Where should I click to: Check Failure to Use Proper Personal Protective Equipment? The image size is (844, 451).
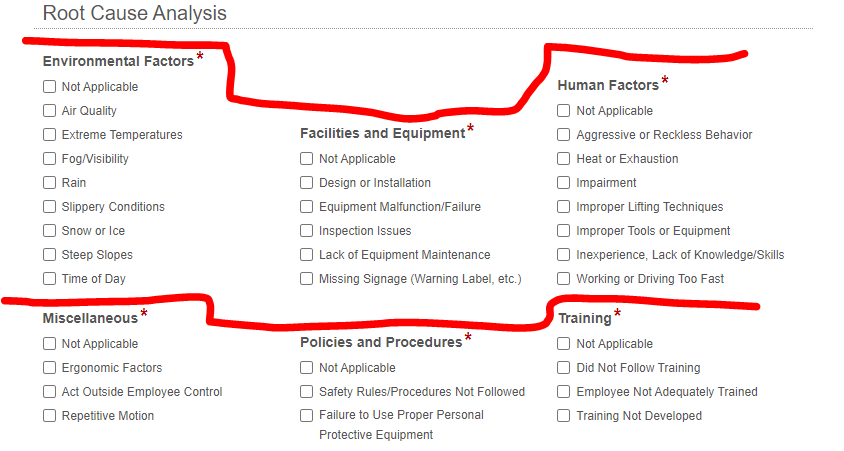[307, 415]
